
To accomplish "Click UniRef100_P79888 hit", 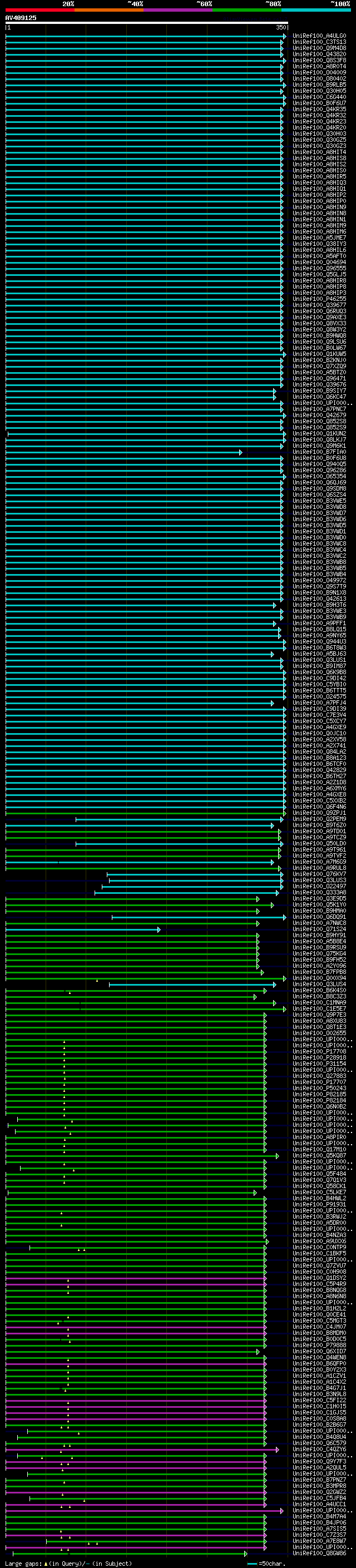I will (x=319, y=1345).
